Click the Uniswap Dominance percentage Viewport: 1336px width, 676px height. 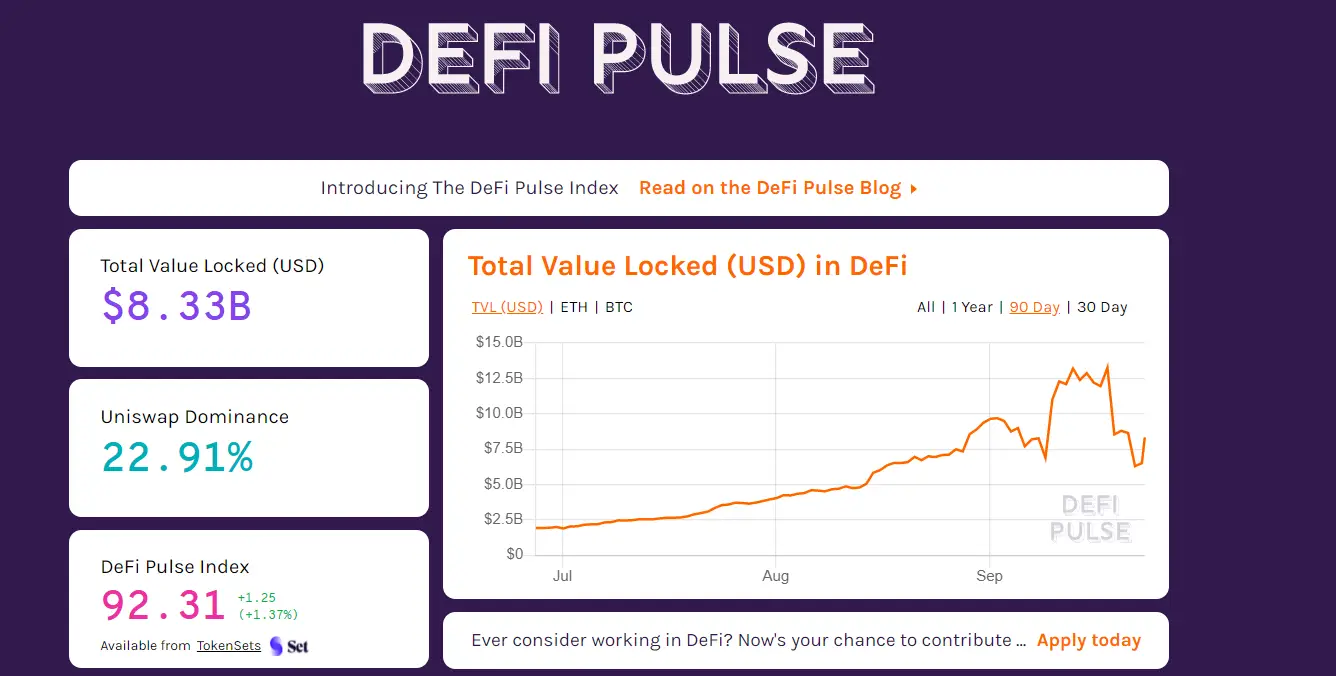(x=177, y=459)
